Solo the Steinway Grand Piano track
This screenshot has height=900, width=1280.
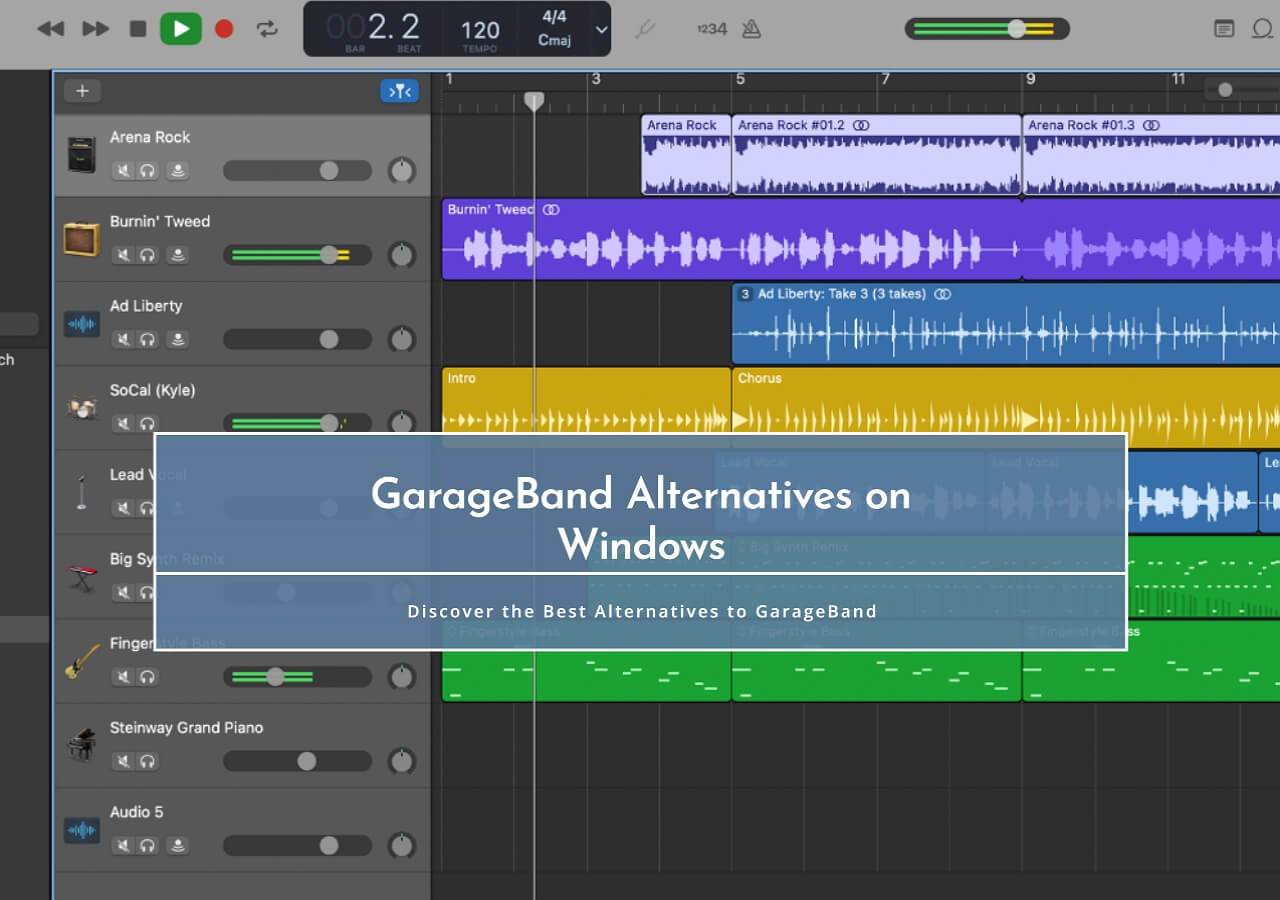click(148, 761)
